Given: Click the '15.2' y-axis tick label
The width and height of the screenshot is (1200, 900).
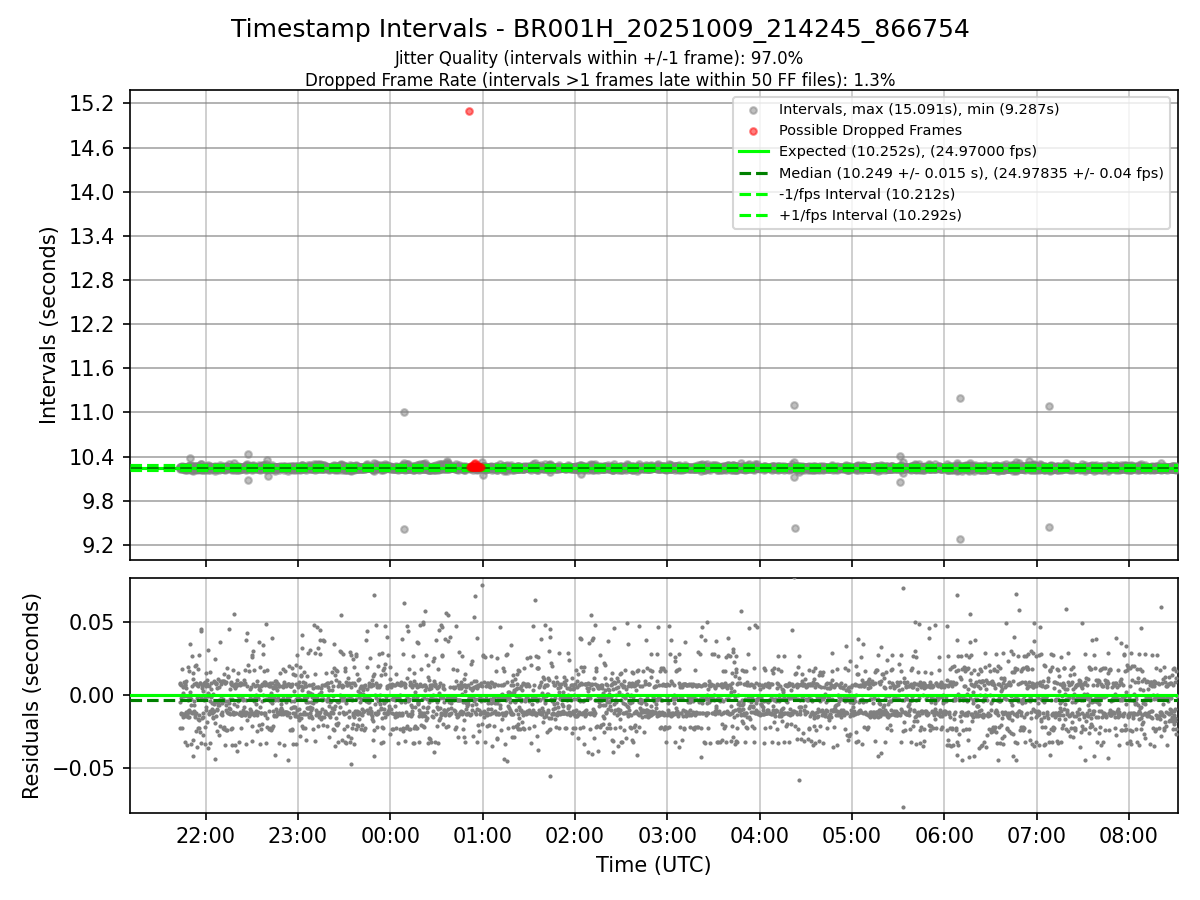Looking at the screenshot, I should coord(94,104).
